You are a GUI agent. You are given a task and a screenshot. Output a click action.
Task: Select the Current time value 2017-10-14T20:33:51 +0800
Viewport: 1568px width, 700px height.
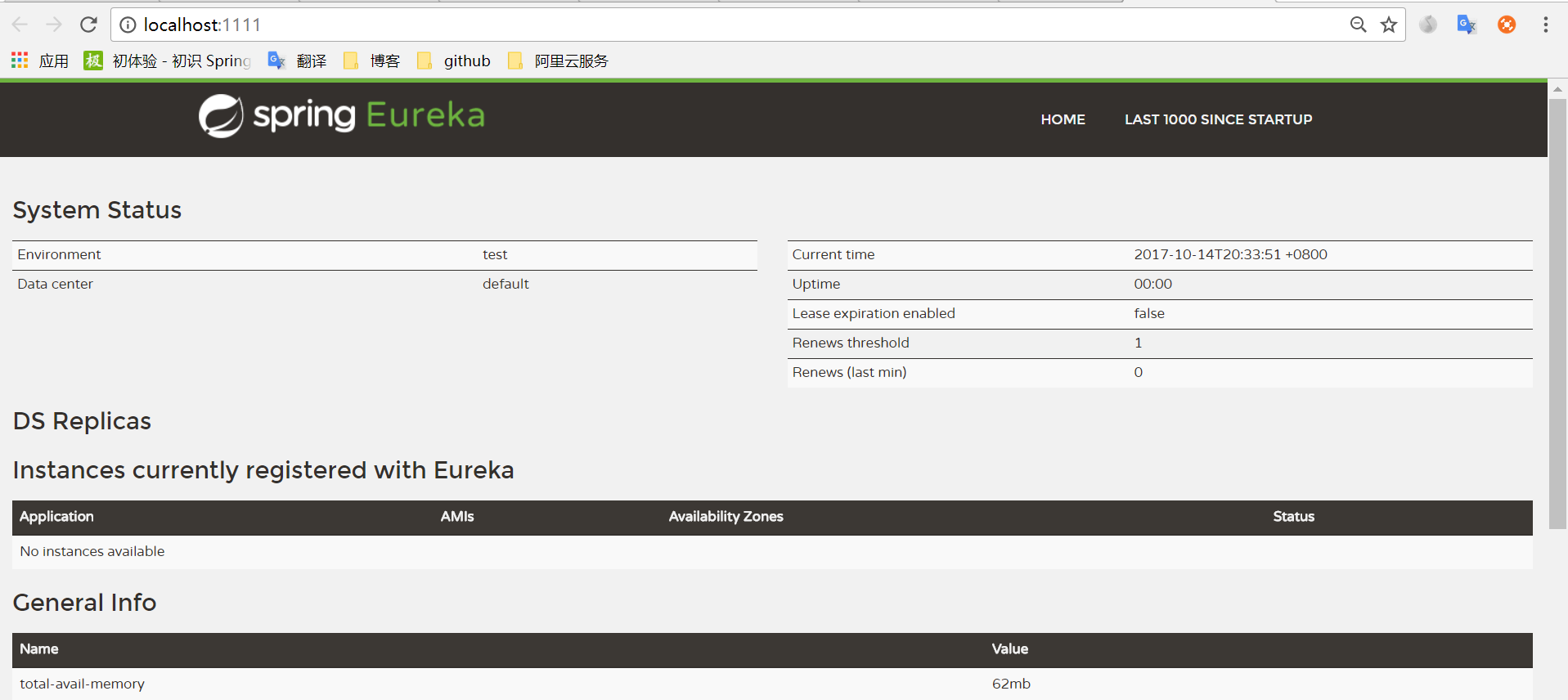(1230, 254)
